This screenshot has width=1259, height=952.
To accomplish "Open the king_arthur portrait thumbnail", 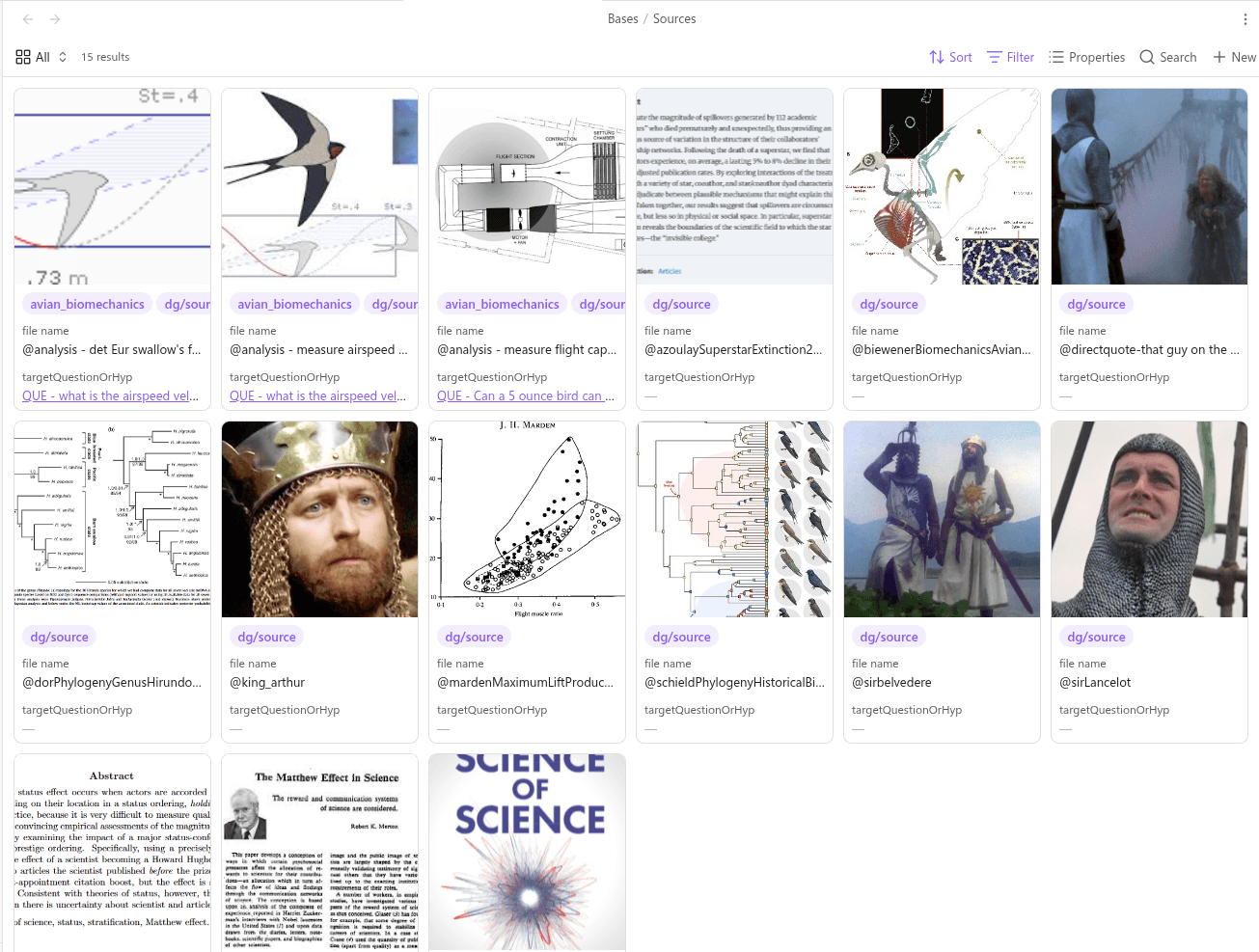I will 320,520.
